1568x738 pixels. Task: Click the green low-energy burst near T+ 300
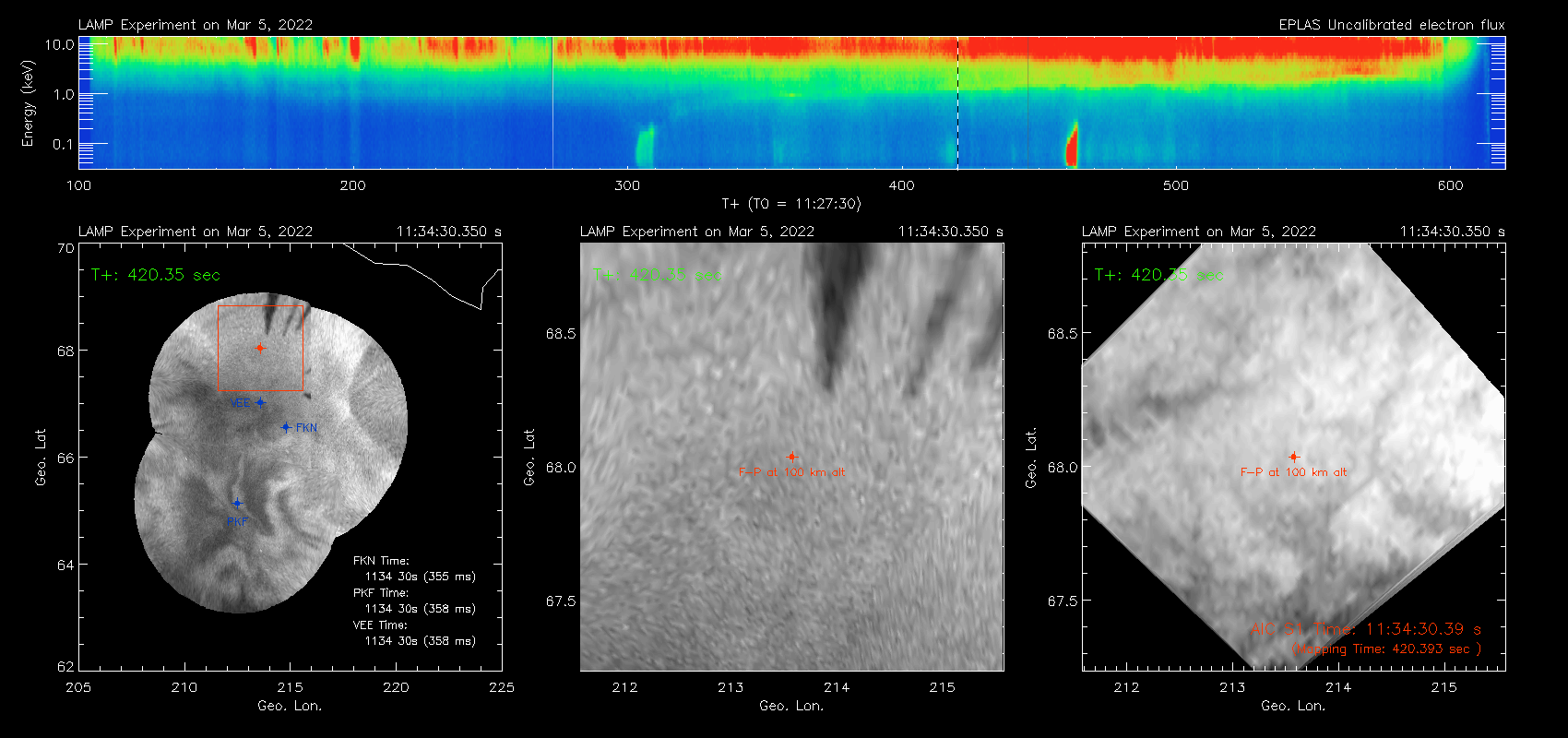(645, 146)
